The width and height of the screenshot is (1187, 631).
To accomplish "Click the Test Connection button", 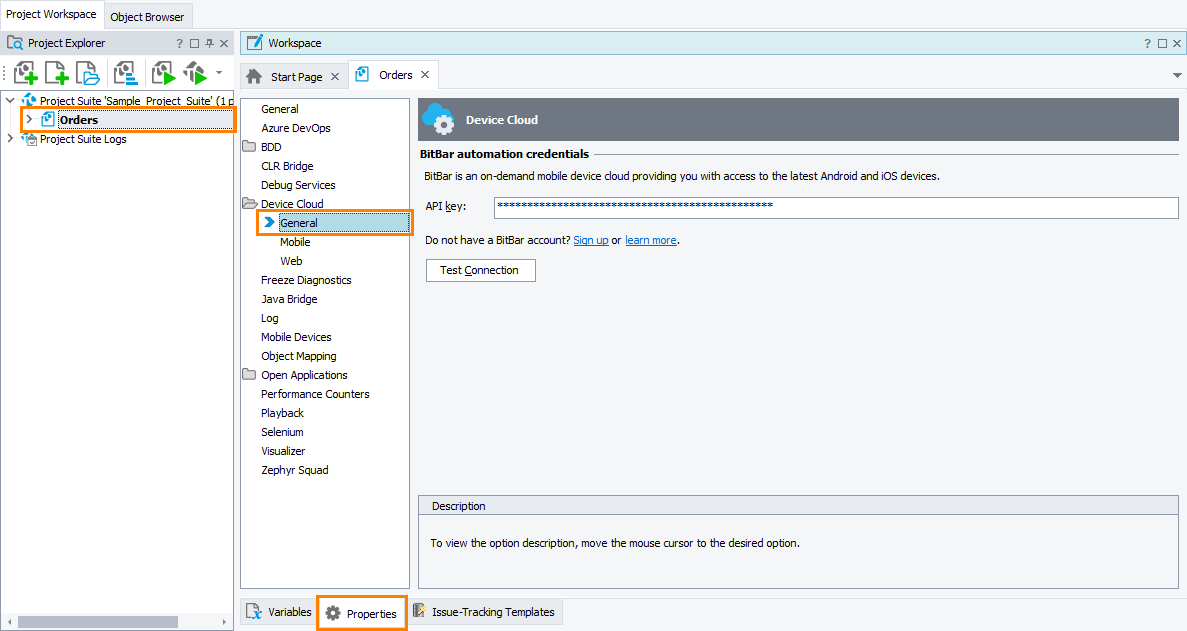I will (x=480, y=270).
